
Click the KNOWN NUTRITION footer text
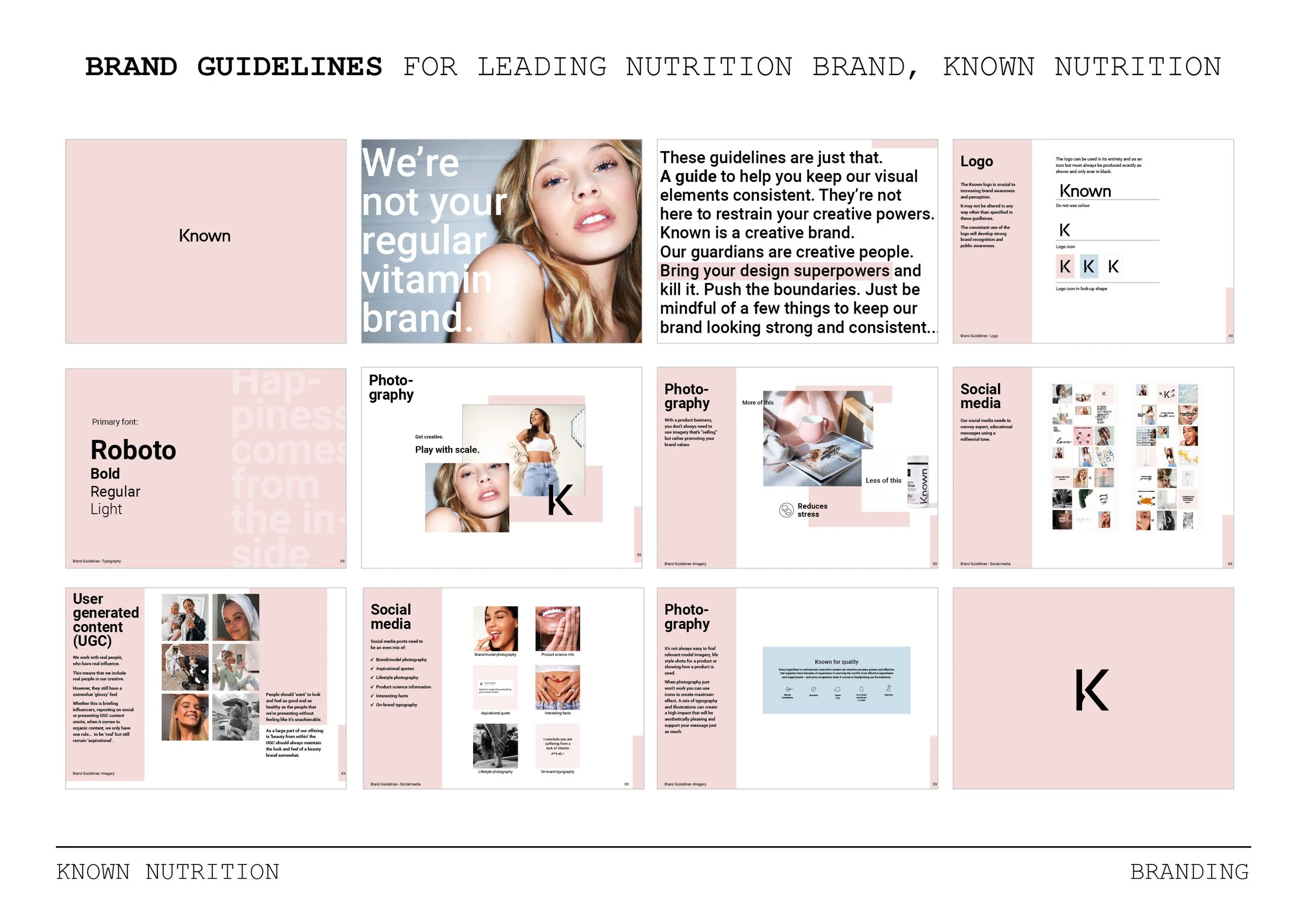[x=167, y=872]
